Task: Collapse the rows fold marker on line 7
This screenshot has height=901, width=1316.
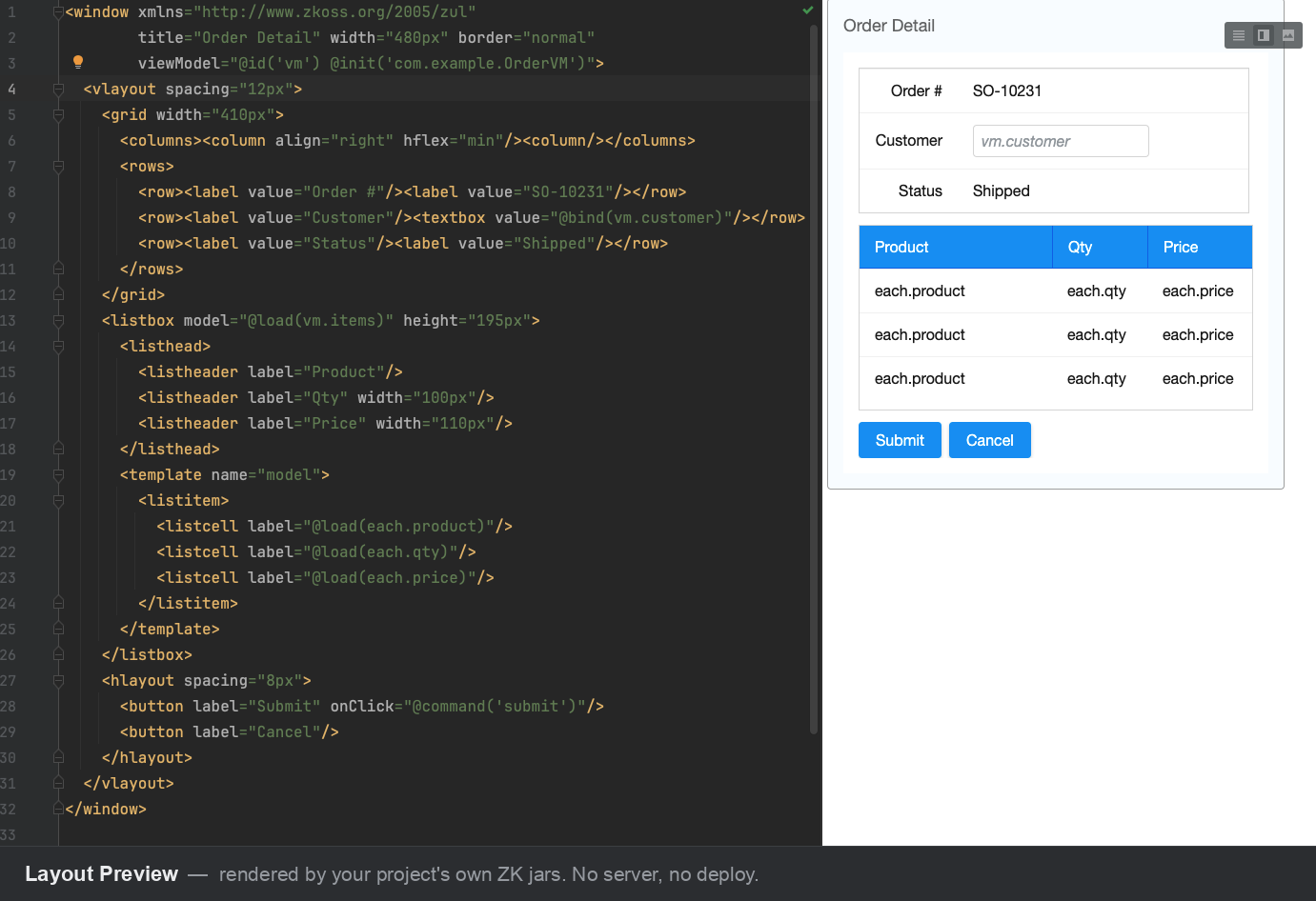Action: coord(59,166)
